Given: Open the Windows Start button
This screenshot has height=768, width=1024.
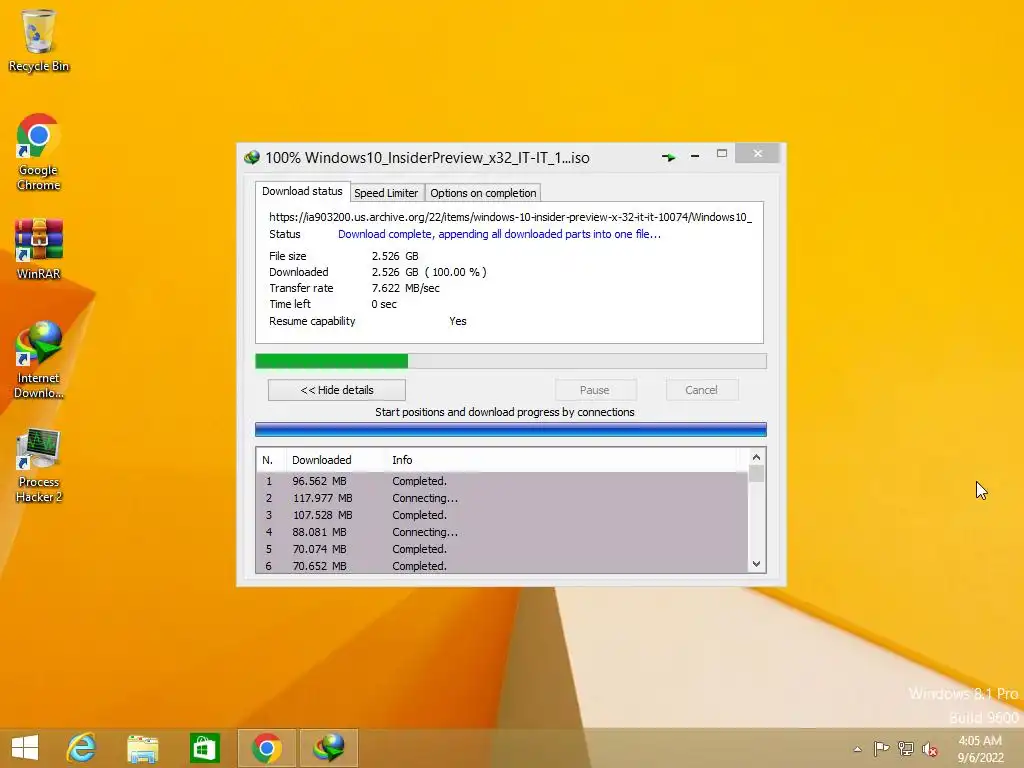Looking at the screenshot, I should coord(25,747).
